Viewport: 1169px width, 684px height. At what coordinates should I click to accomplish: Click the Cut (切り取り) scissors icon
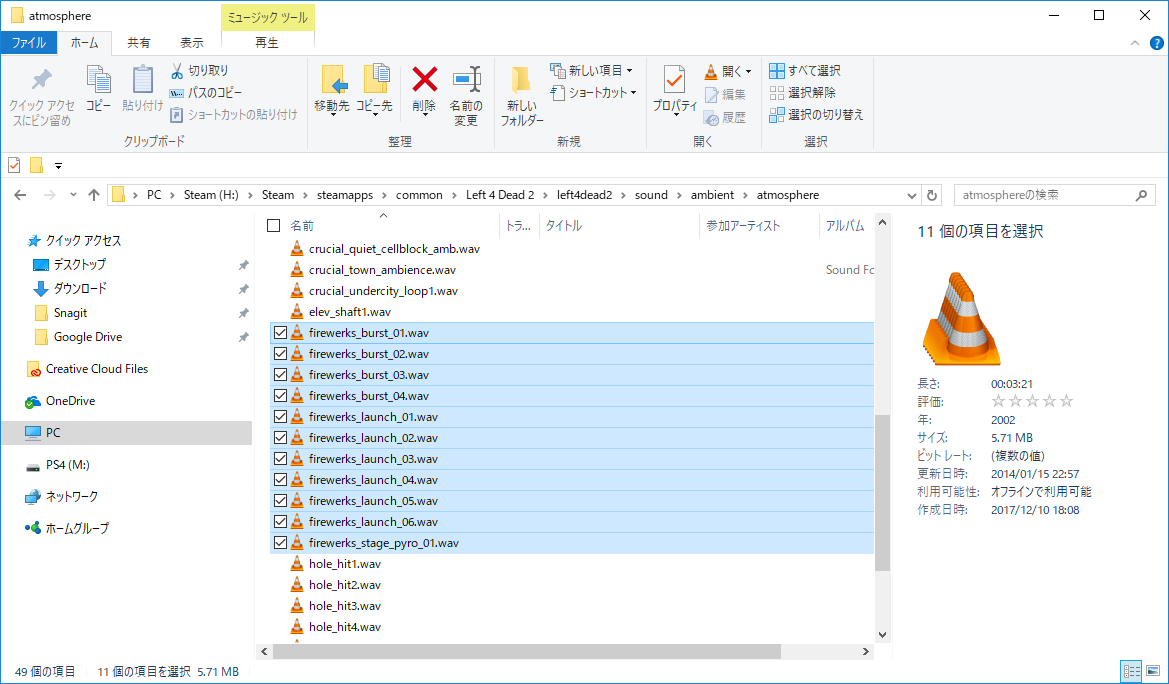pos(177,71)
